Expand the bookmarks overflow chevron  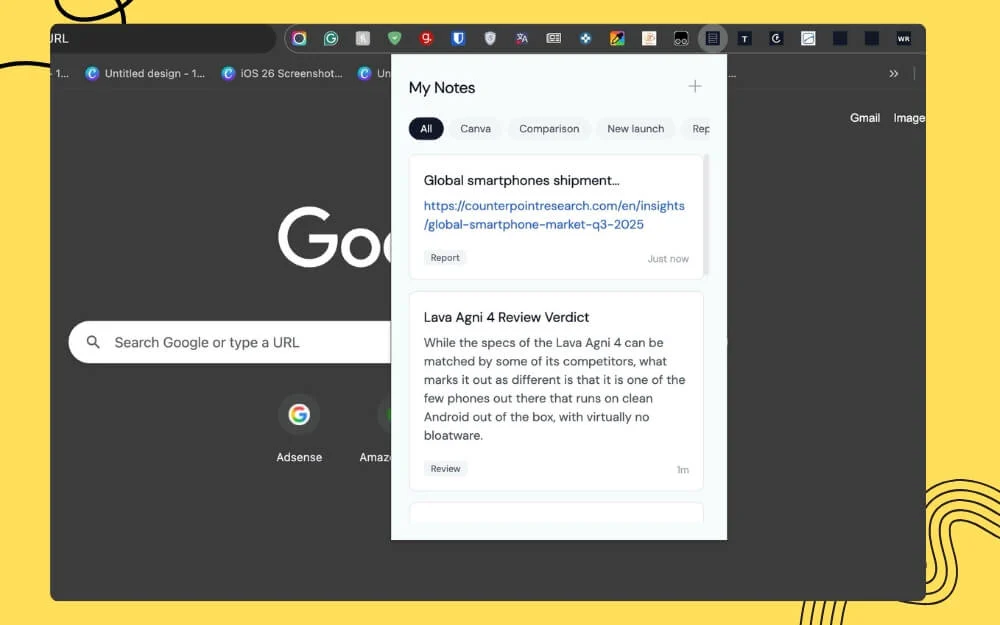895,73
